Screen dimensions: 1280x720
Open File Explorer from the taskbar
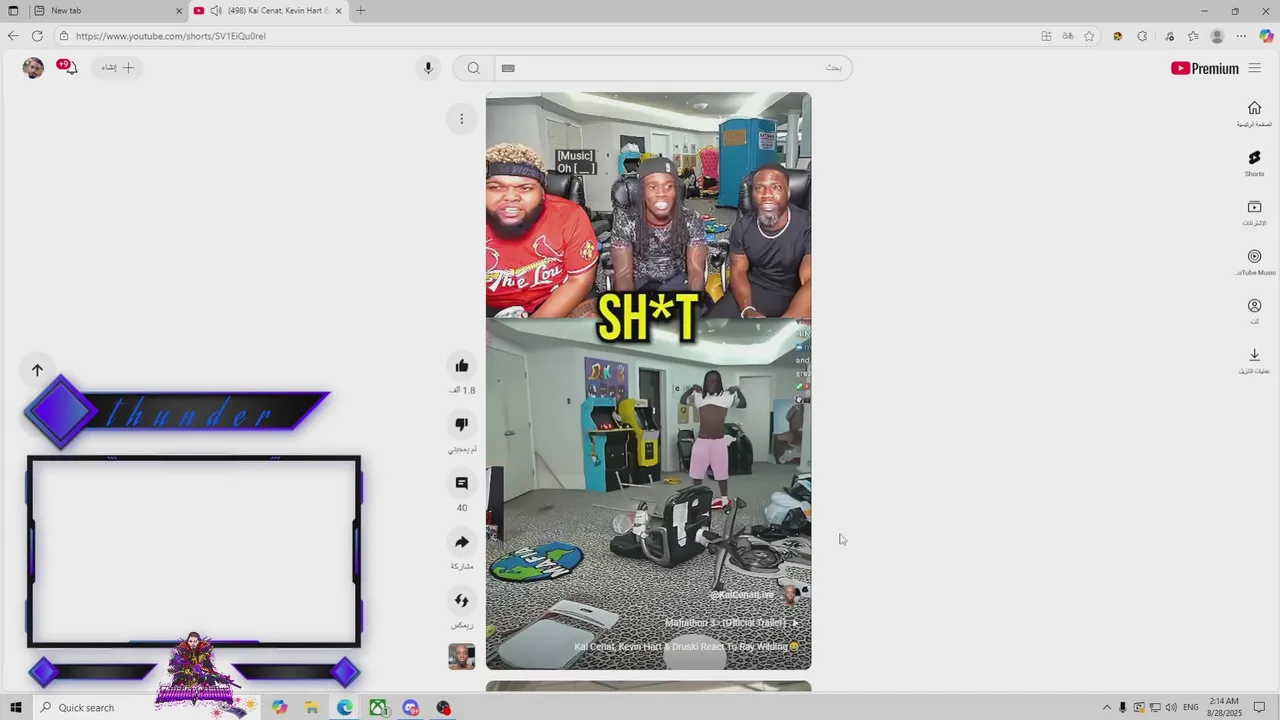(x=312, y=707)
